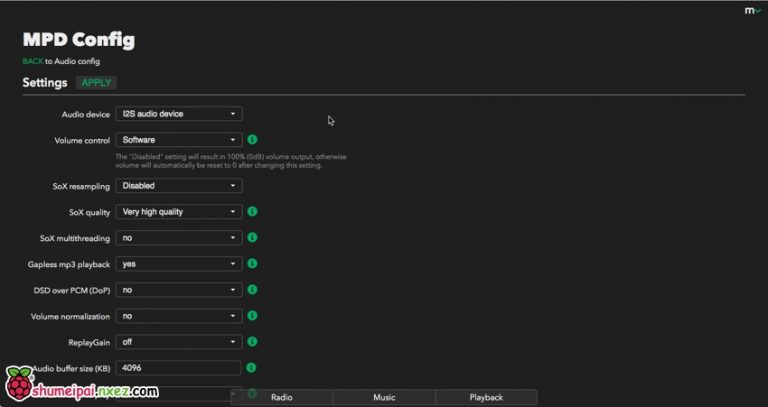
Task: Switch to the Music tab
Action: [x=384, y=397]
